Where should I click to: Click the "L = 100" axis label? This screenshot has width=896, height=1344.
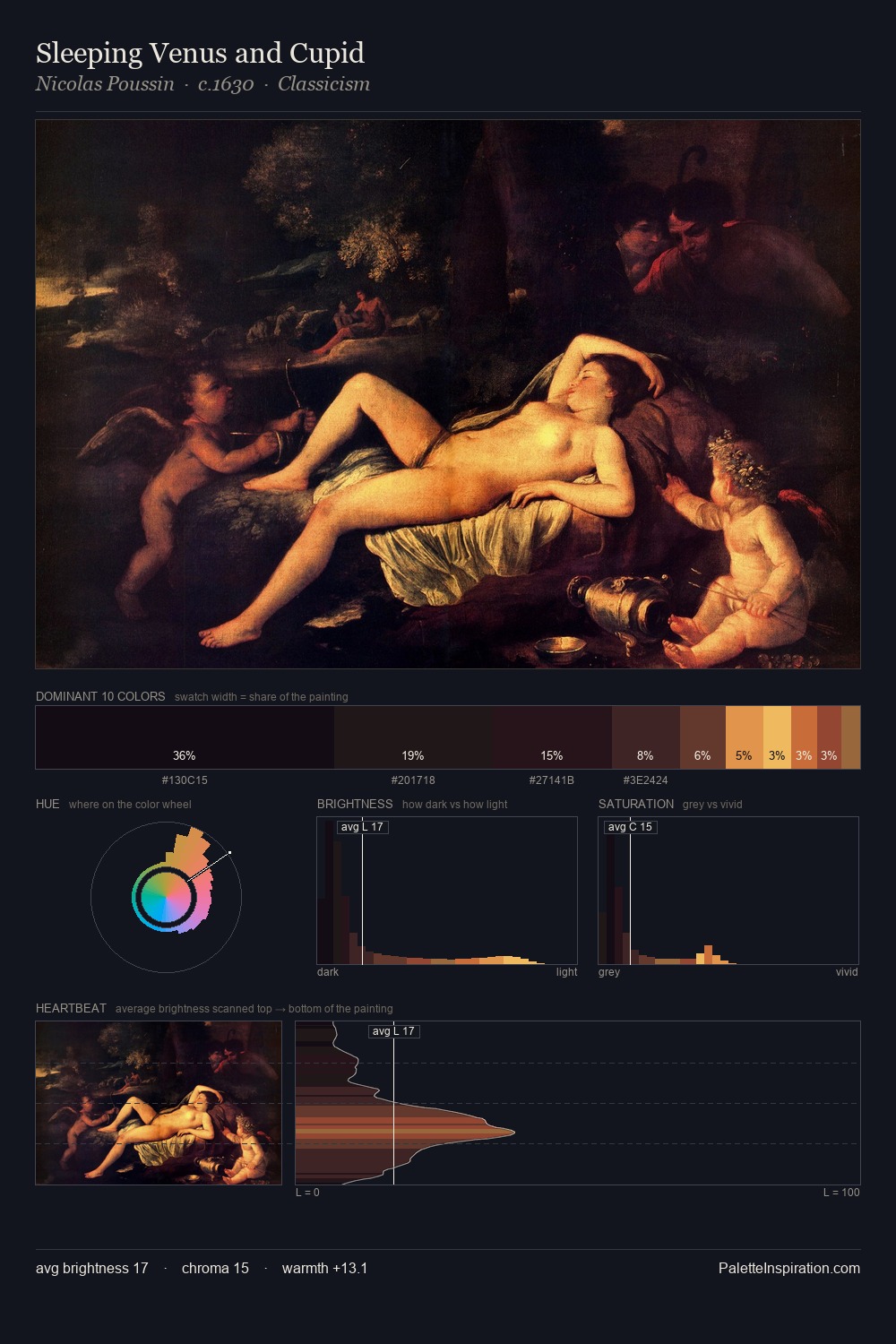pyautogui.click(x=841, y=1193)
